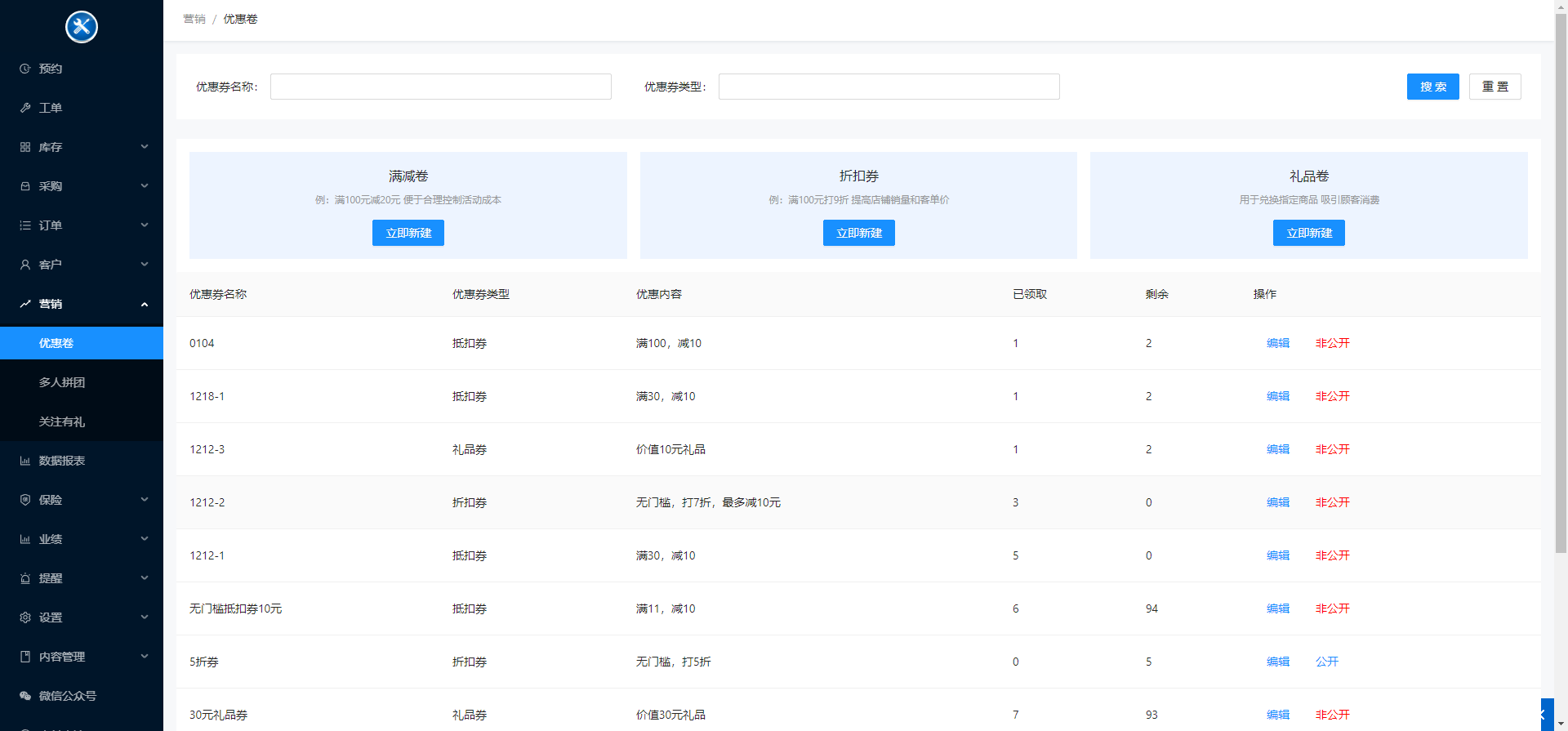Click the person icon beside 客户
The height and width of the screenshot is (731, 1568).
tap(25, 265)
